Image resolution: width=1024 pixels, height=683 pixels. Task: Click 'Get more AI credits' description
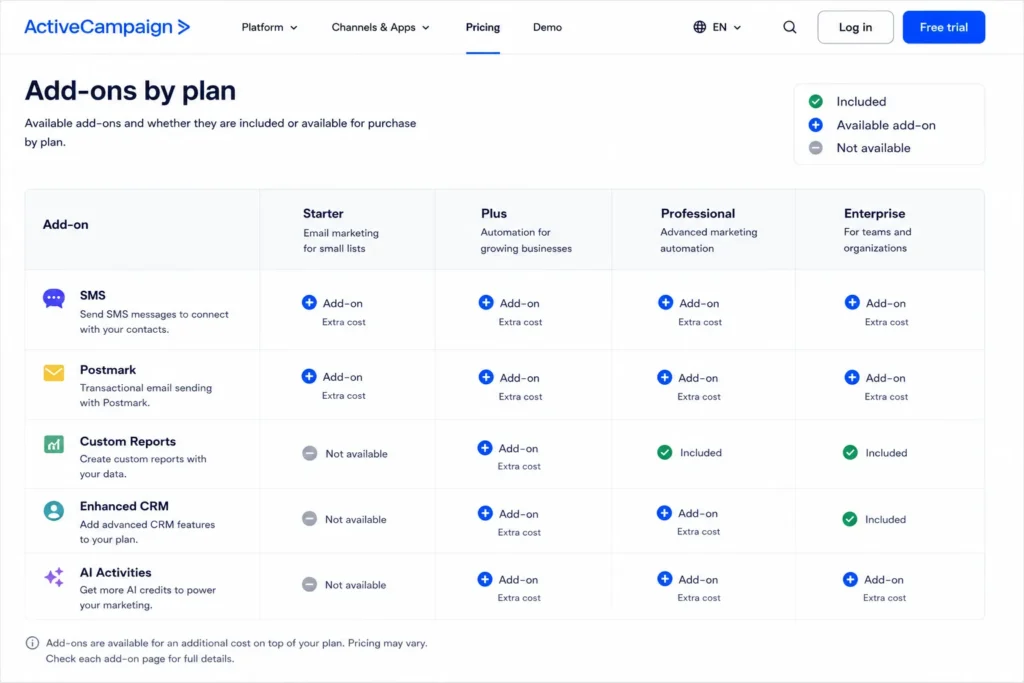point(148,597)
